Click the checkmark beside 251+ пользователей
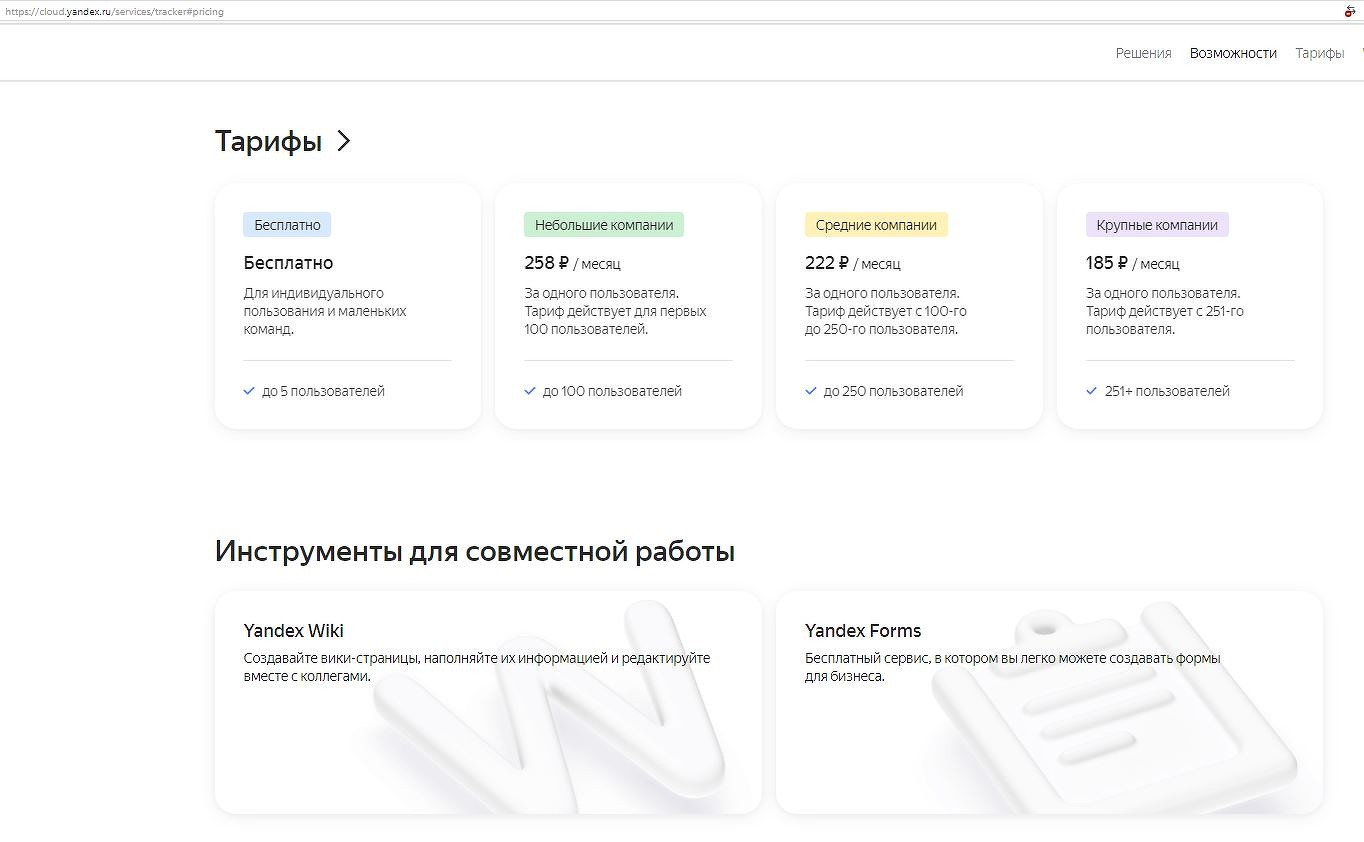The height and width of the screenshot is (842, 1364). coord(1092,391)
